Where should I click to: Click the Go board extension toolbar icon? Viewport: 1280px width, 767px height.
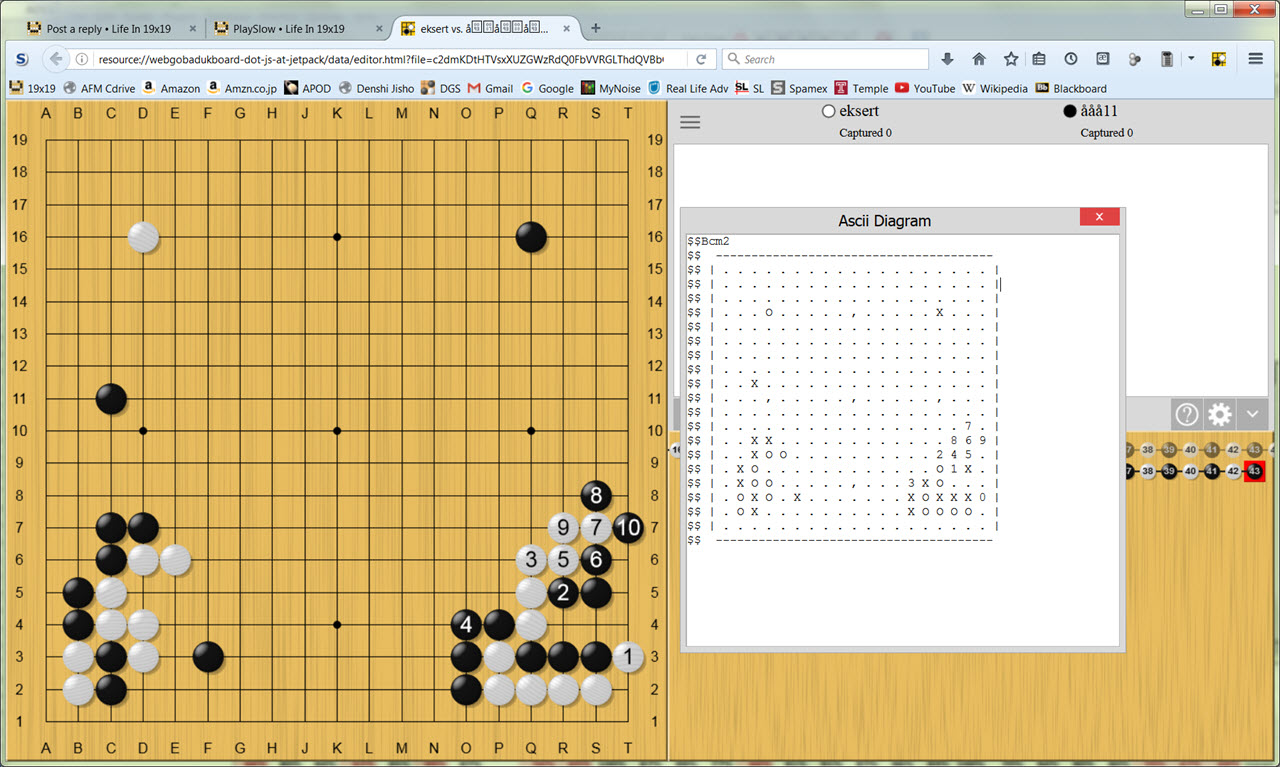click(x=1219, y=59)
